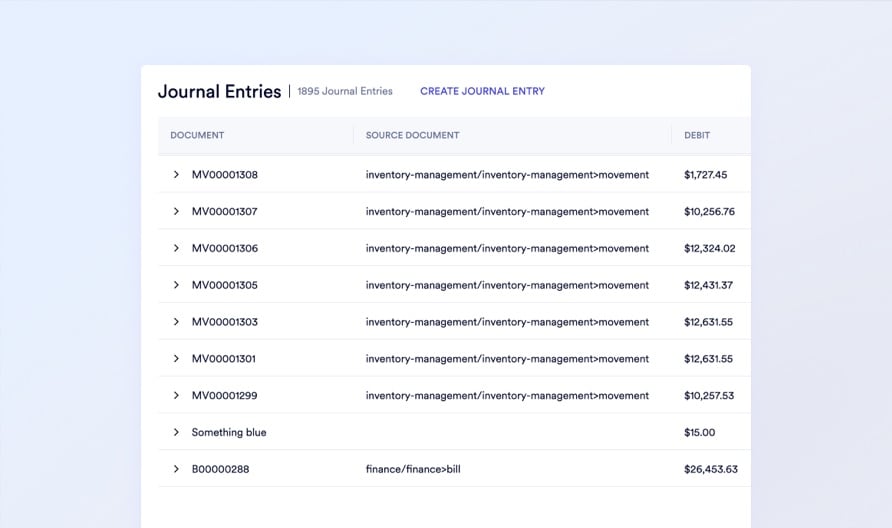Click source document text in MV00001306 row
The height and width of the screenshot is (528, 892).
click(x=507, y=248)
